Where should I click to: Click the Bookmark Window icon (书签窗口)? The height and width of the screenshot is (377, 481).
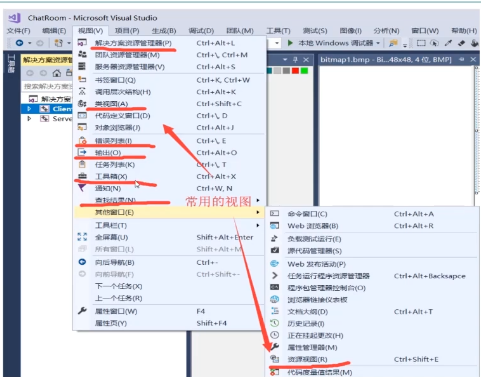click(x=82, y=79)
